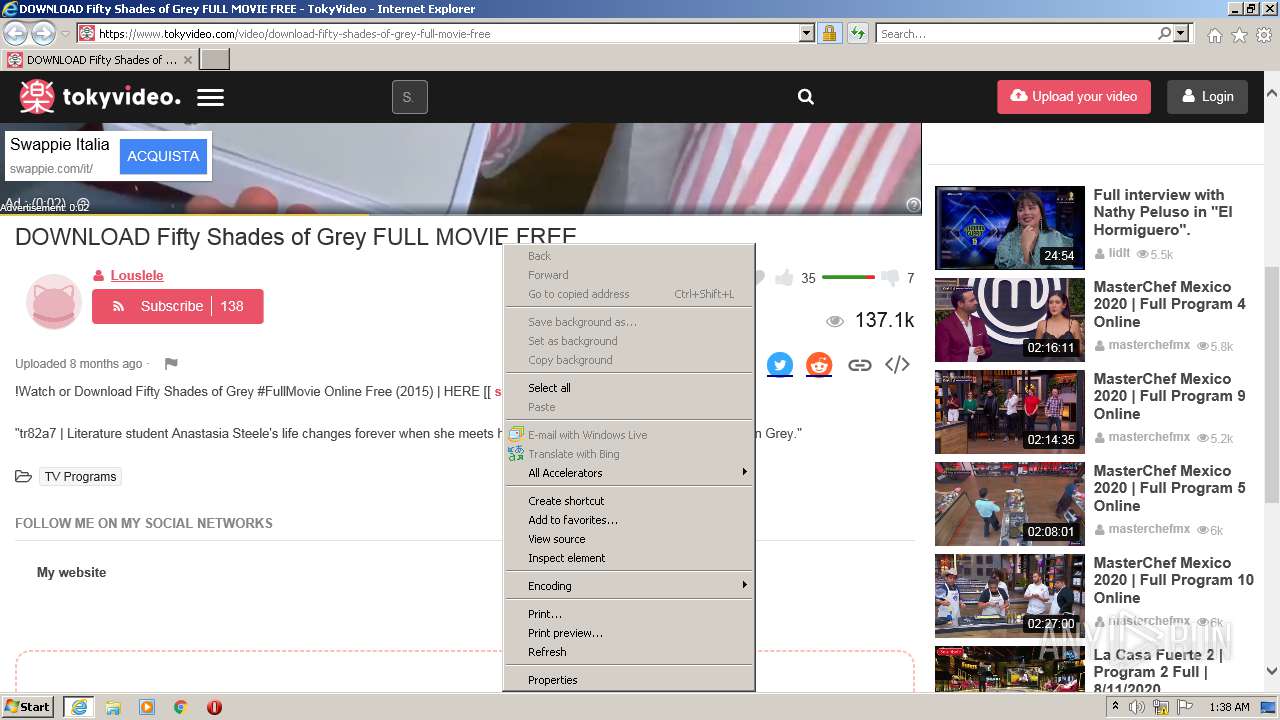1280x720 pixels.
Task: Open MasterChef Mexico Program 5 thumbnail
Action: (1010, 504)
